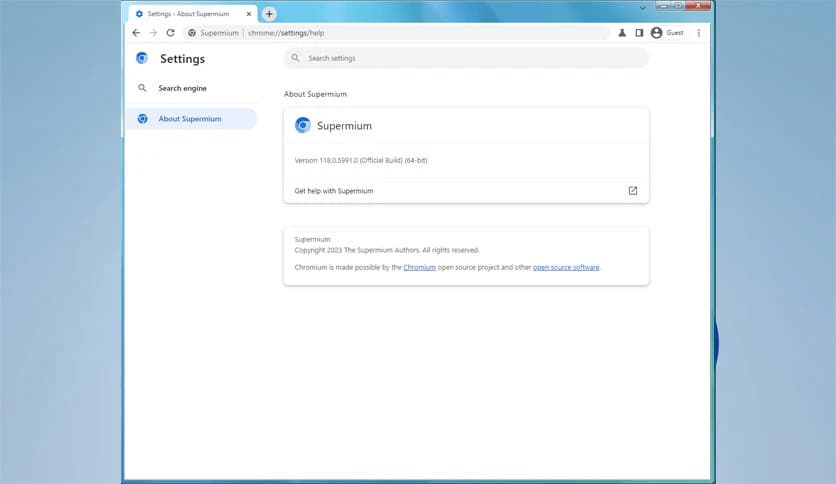Expand the tab search chevron in title bar
Image resolution: width=836 pixels, height=484 pixels.
[642, 8]
